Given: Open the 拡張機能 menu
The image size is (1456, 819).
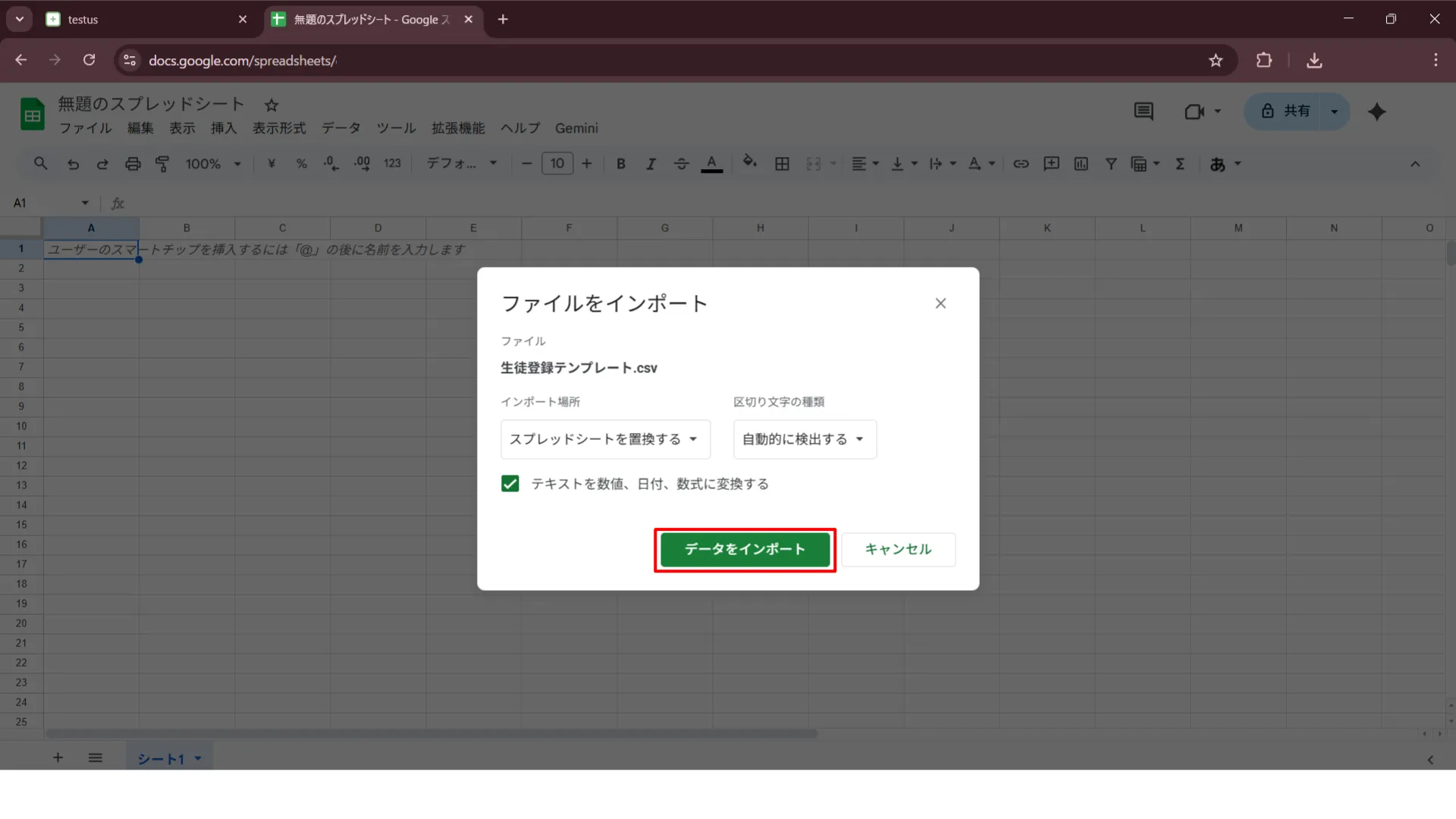Looking at the screenshot, I should tap(458, 128).
